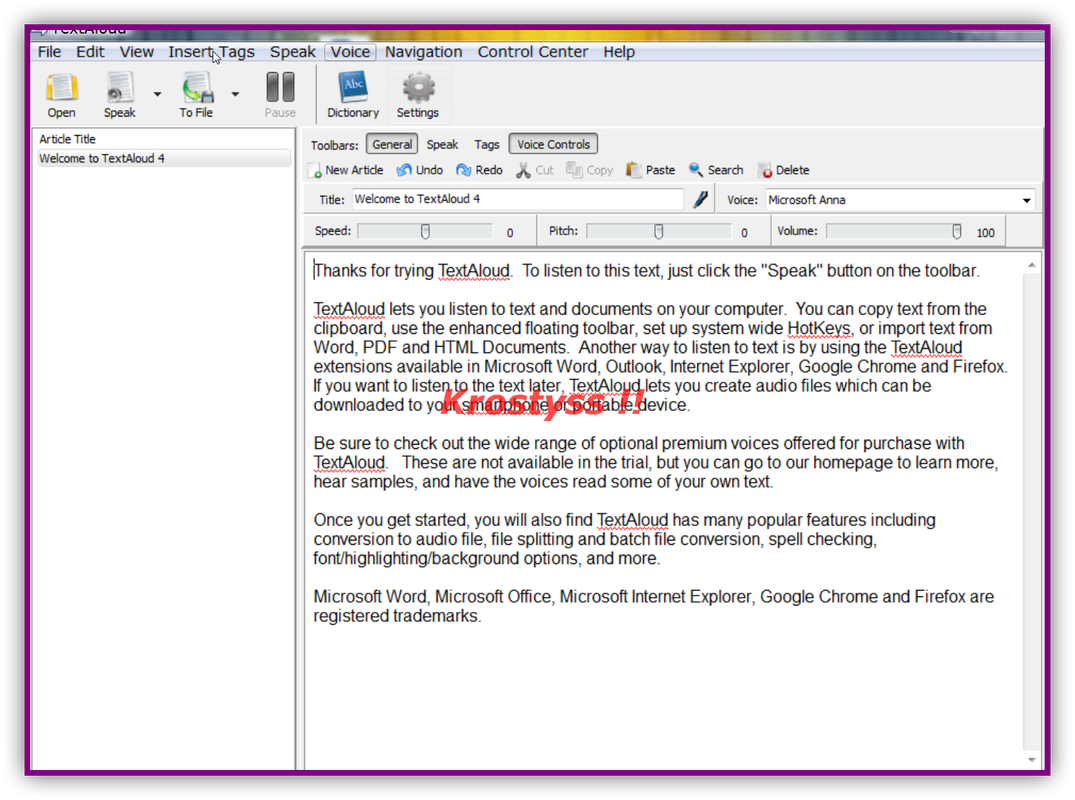Open the Edit menu
Viewport: 1075px width, 800px height.
pos(90,52)
